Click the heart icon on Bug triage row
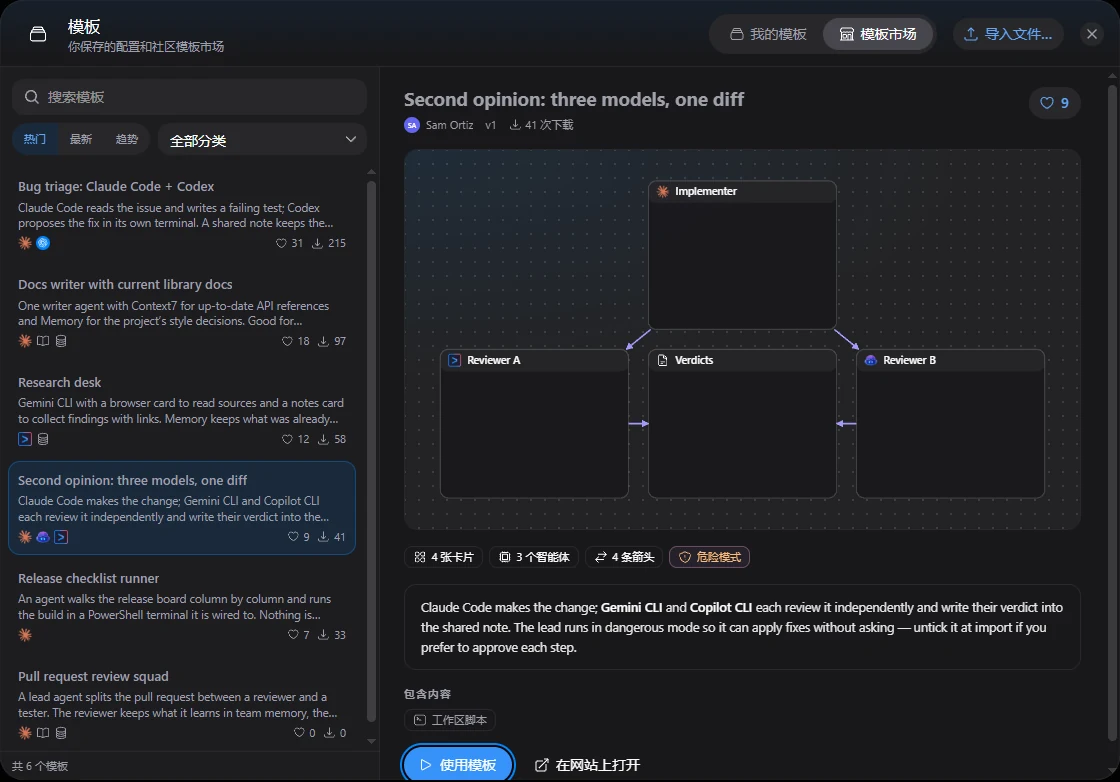Viewport: 1120px width, 782px height. click(x=281, y=244)
